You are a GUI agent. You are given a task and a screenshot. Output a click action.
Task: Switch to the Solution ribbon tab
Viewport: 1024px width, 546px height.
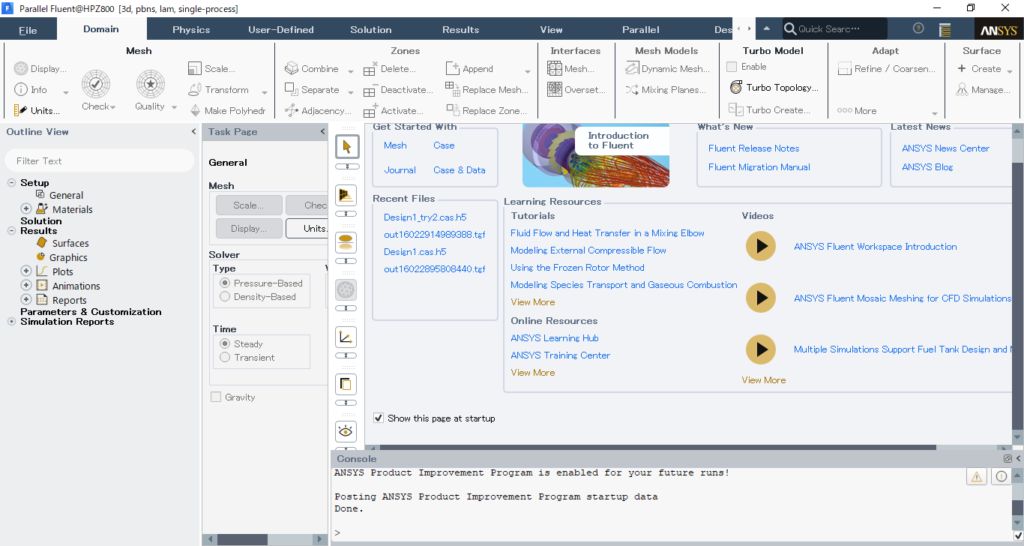point(370,29)
